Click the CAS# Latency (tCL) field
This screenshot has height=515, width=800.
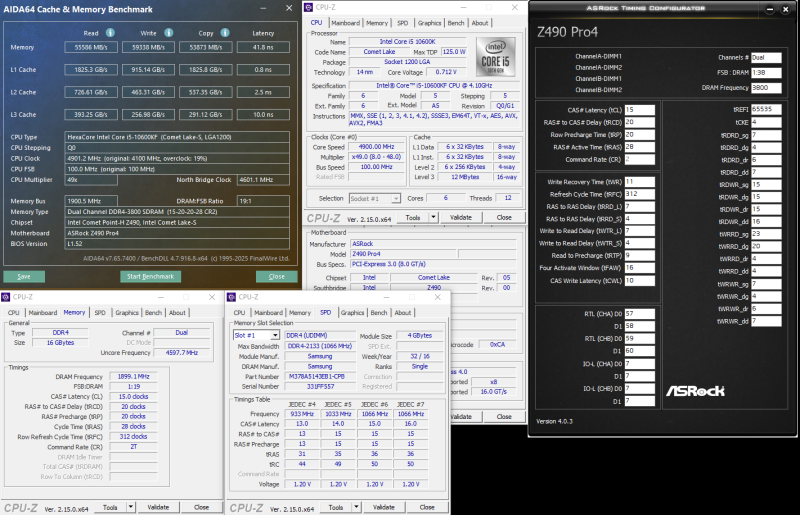tap(639, 110)
